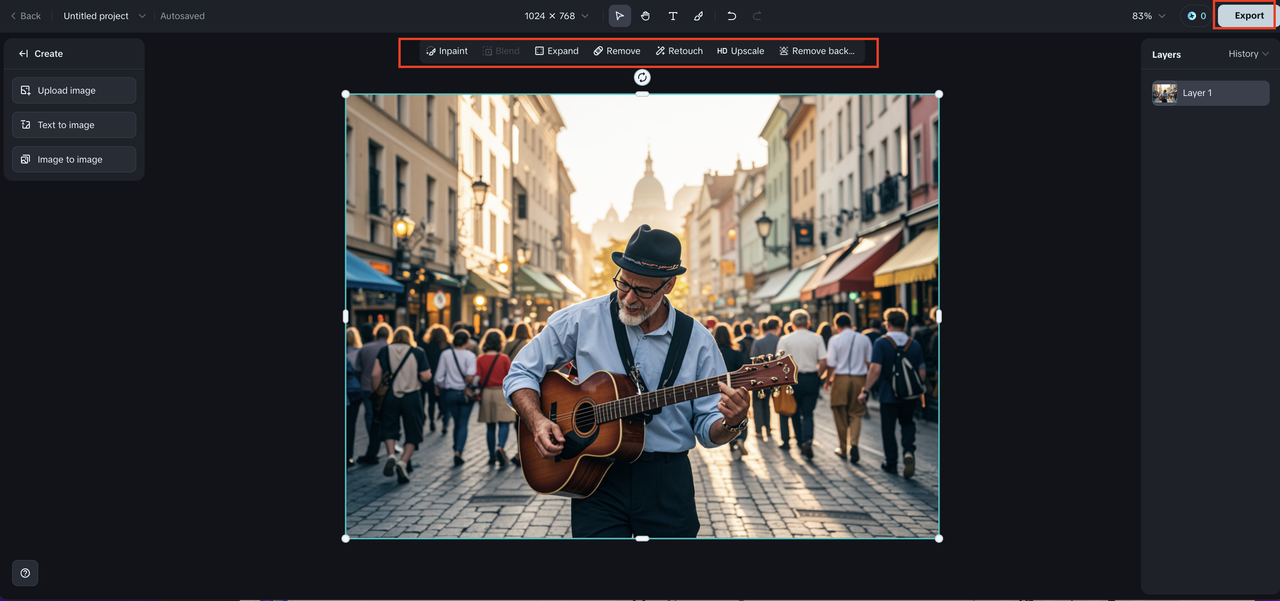Select the arrow Select tool
Screen dimensions: 1280x601
[620, 16]
